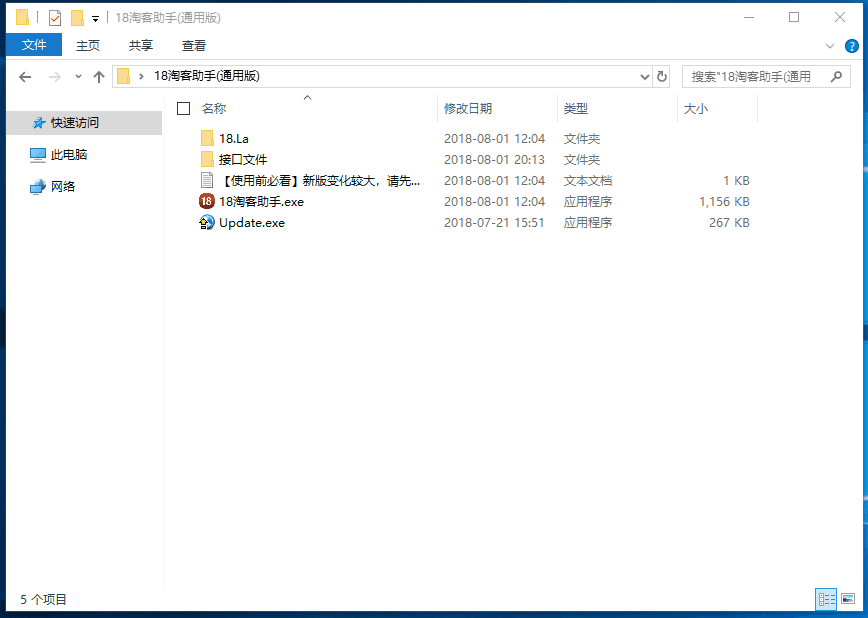Switch to the 查看 ribbon tab
Image resolution: width=868 pixels, height=618 pixels.
[194, 45]
